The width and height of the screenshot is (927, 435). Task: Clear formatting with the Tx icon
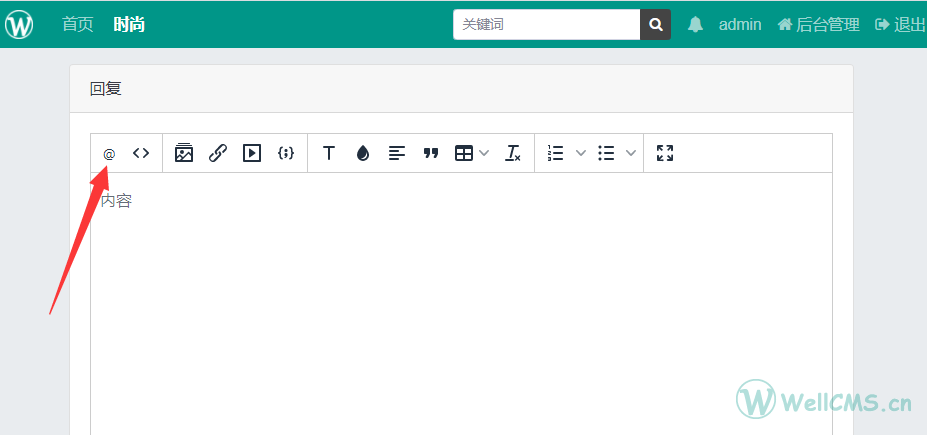(x=513, y=154)
